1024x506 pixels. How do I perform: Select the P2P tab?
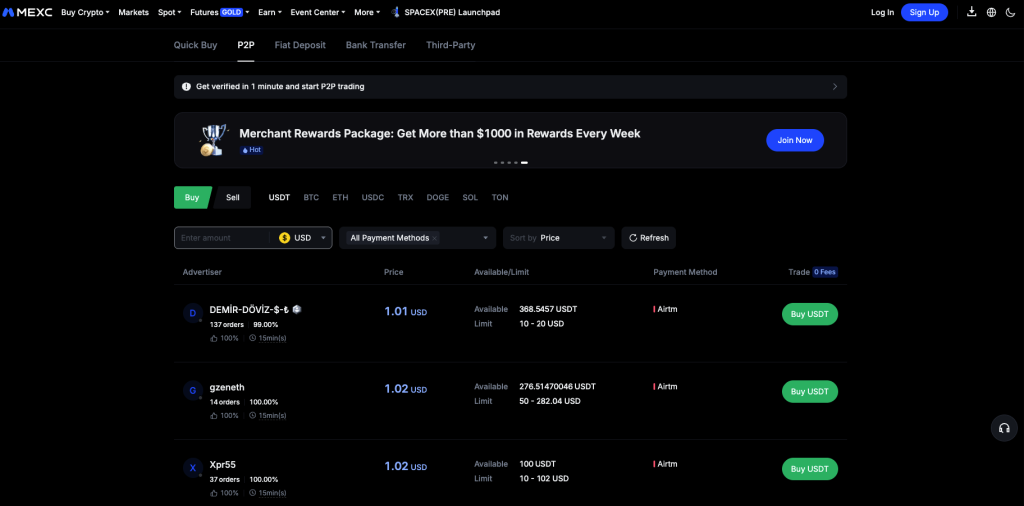click(246, 45)
